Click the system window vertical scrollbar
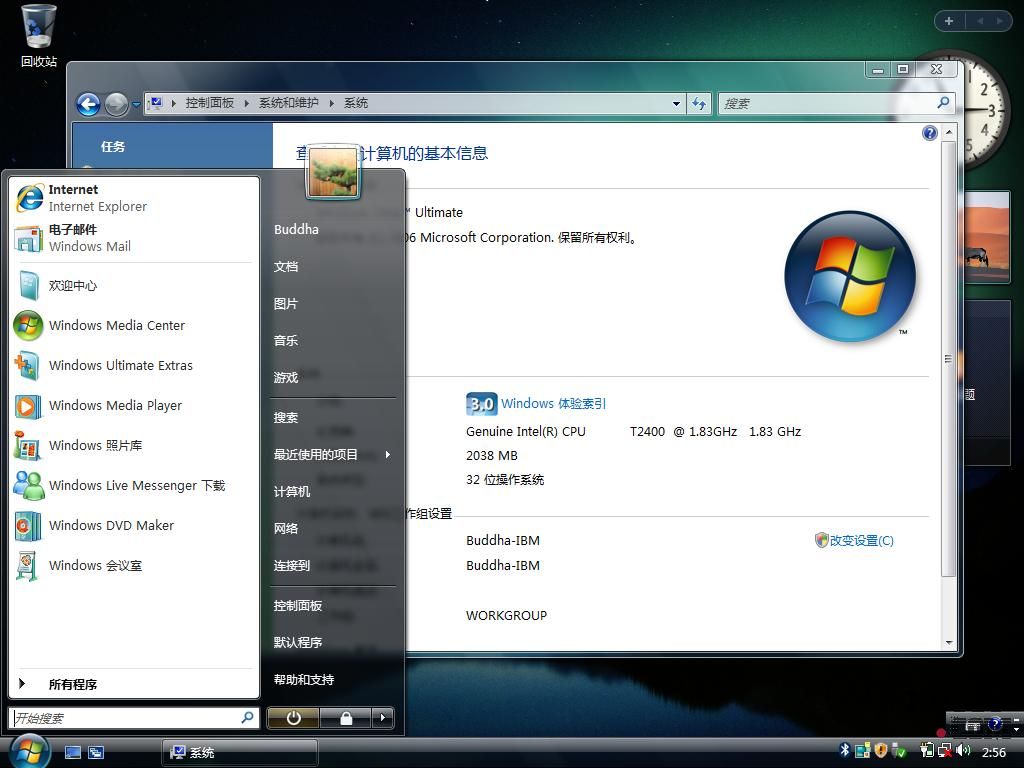The height and width of the screenshot is (768, 1024). [948, 360]
